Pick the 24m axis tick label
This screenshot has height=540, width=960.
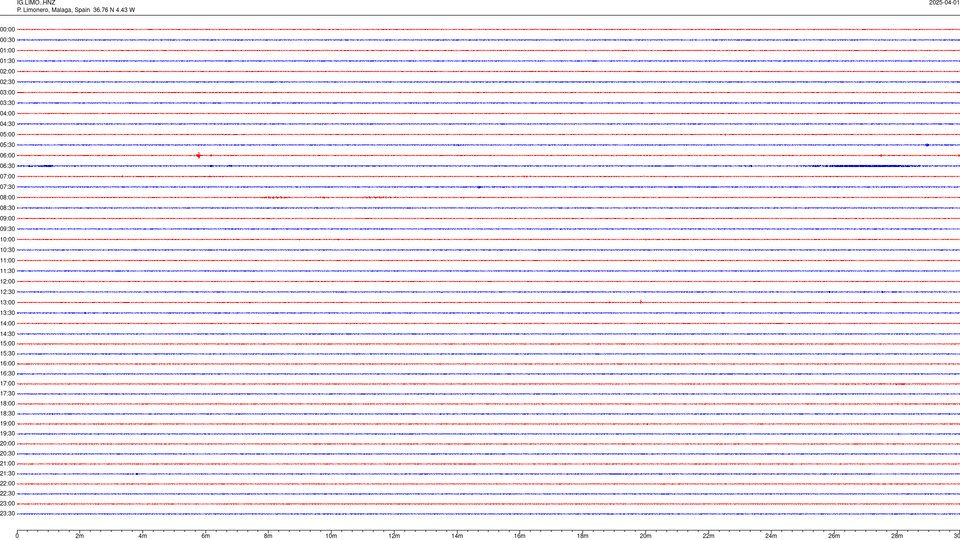click(771, 536)
